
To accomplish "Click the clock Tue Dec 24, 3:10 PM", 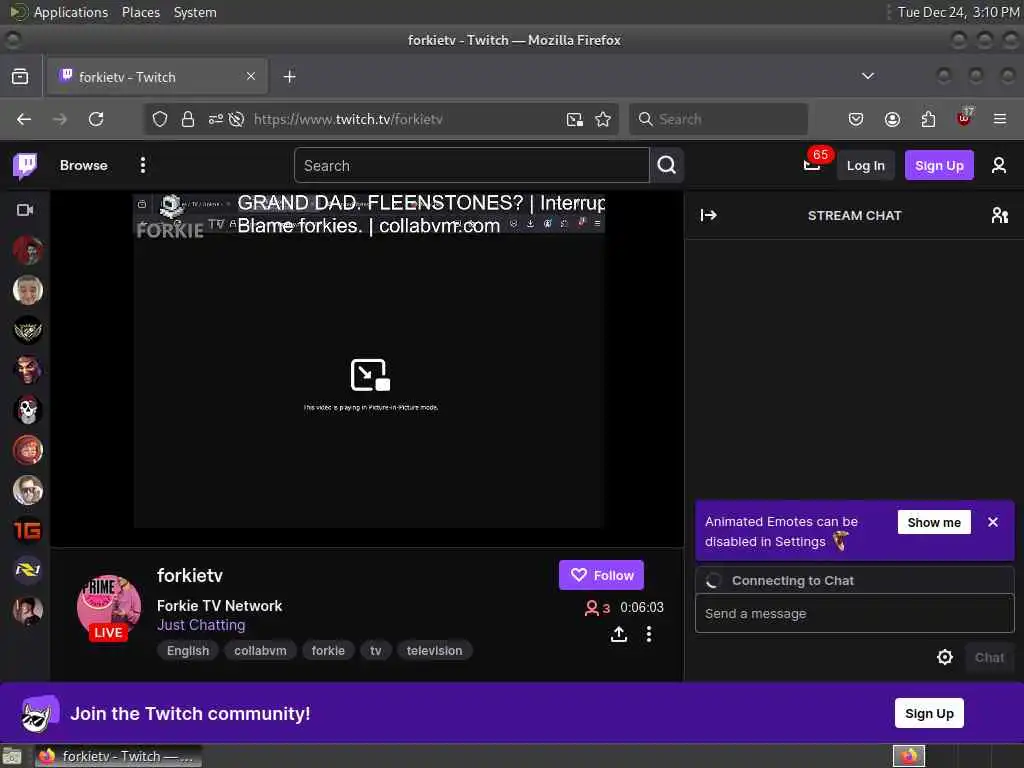I will (x=958, y=12).
